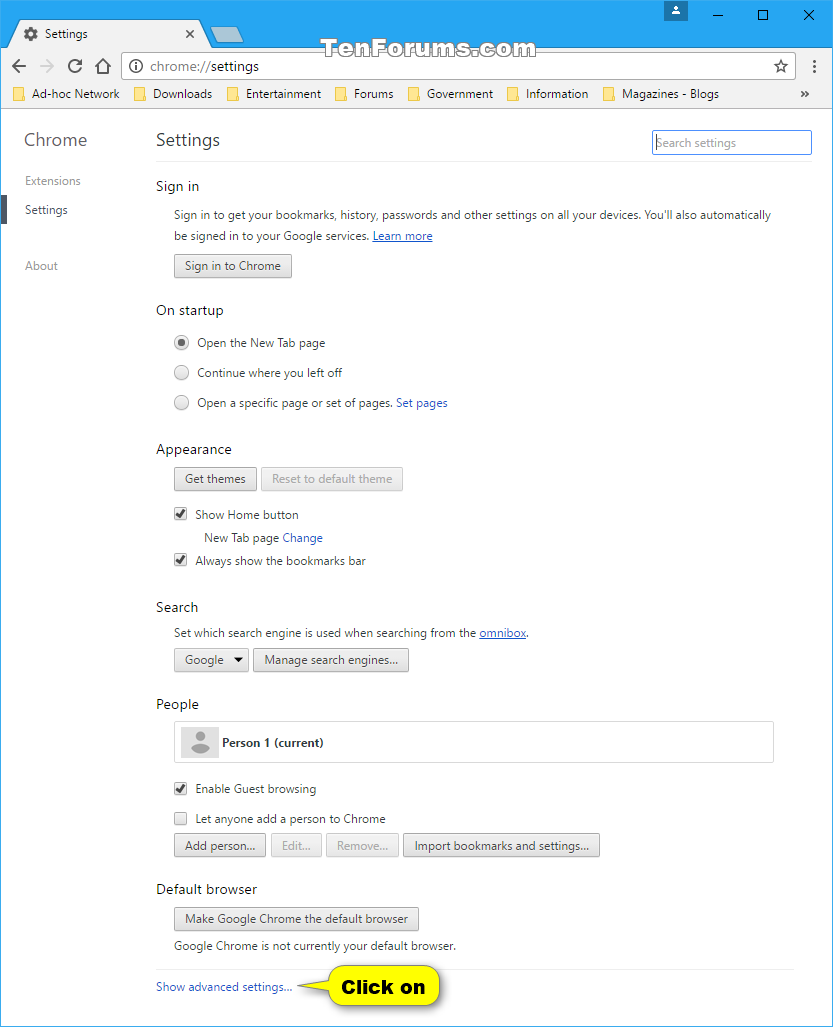Check Let anyone add a person to Chrome

click(181, 819)
